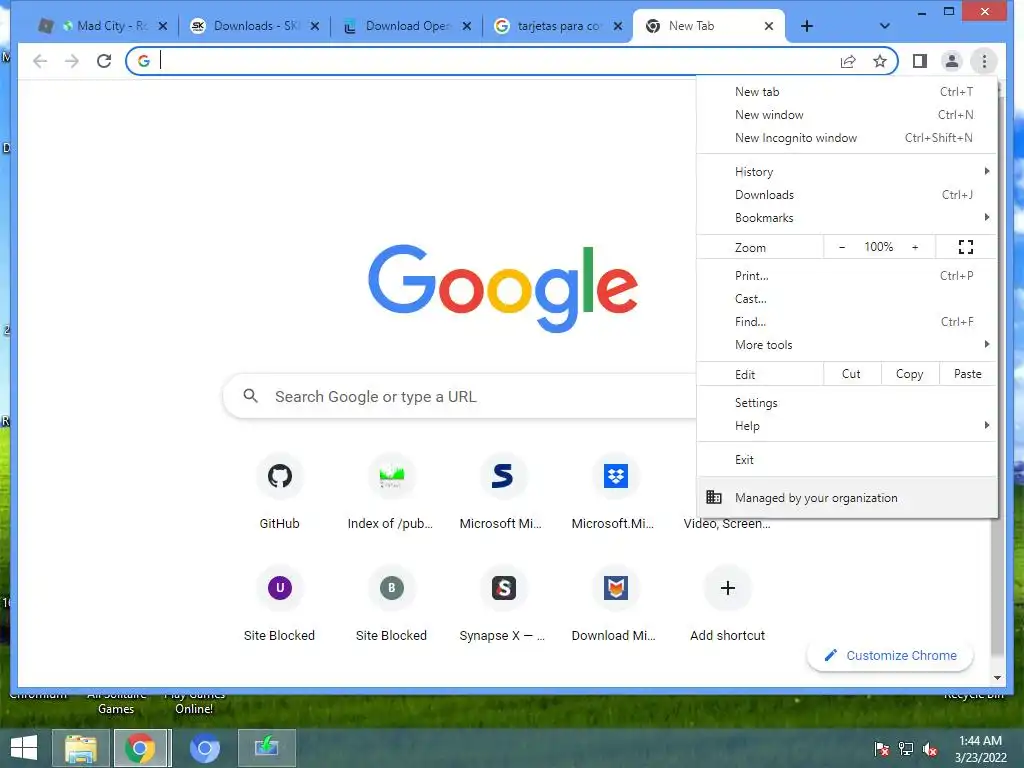Enter fullscreen via the zoom row icon

pos(965,247)
